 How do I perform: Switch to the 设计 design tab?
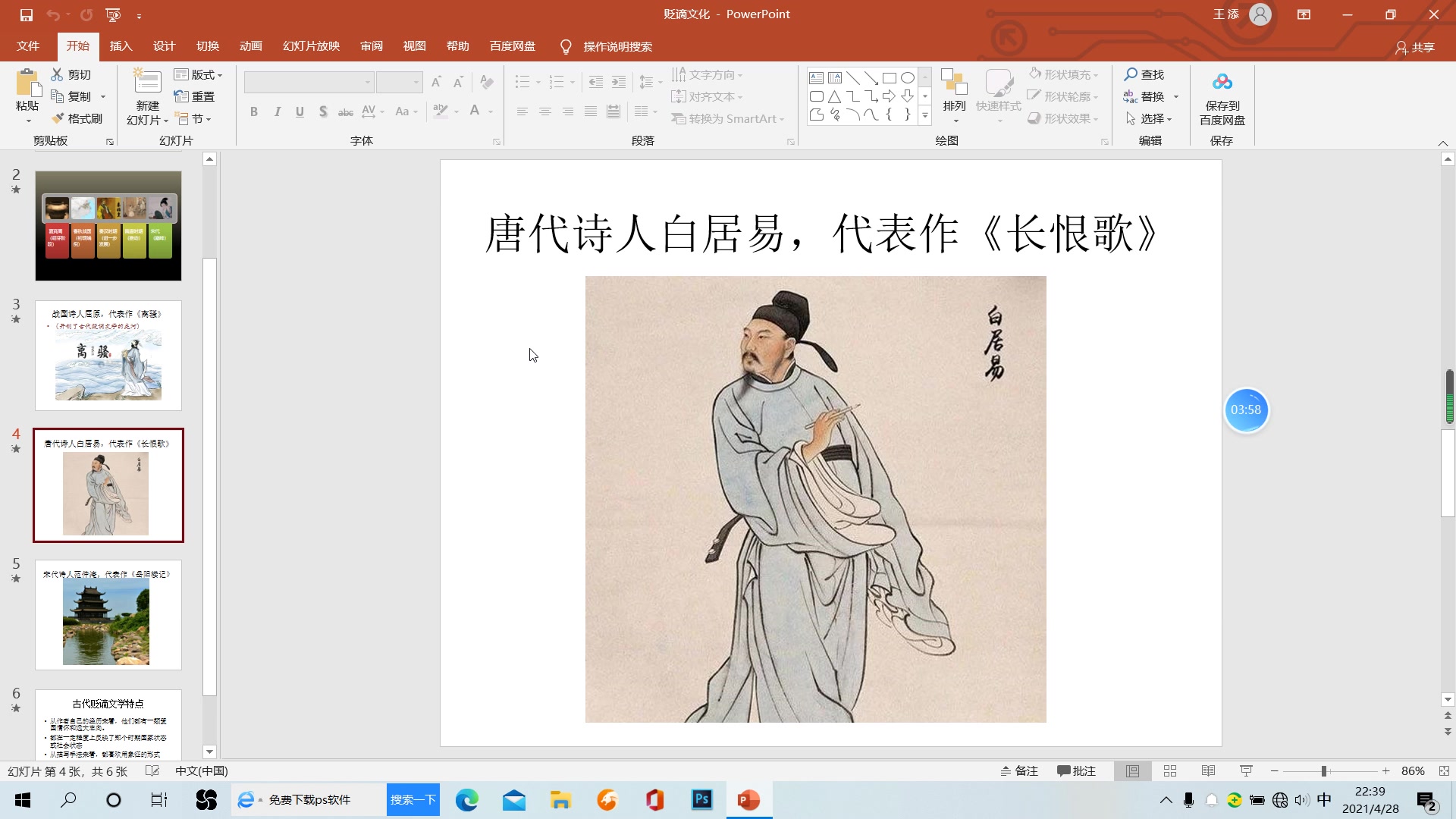[165, 46]
